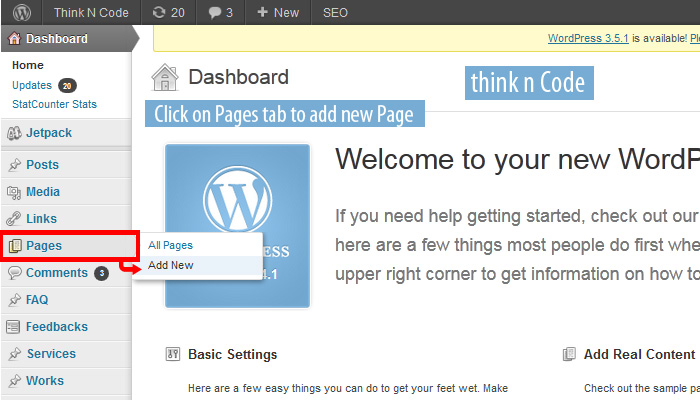
Task: Click the Media icon in sidebar
Action: pyautogui.click(x=14, y=192)
